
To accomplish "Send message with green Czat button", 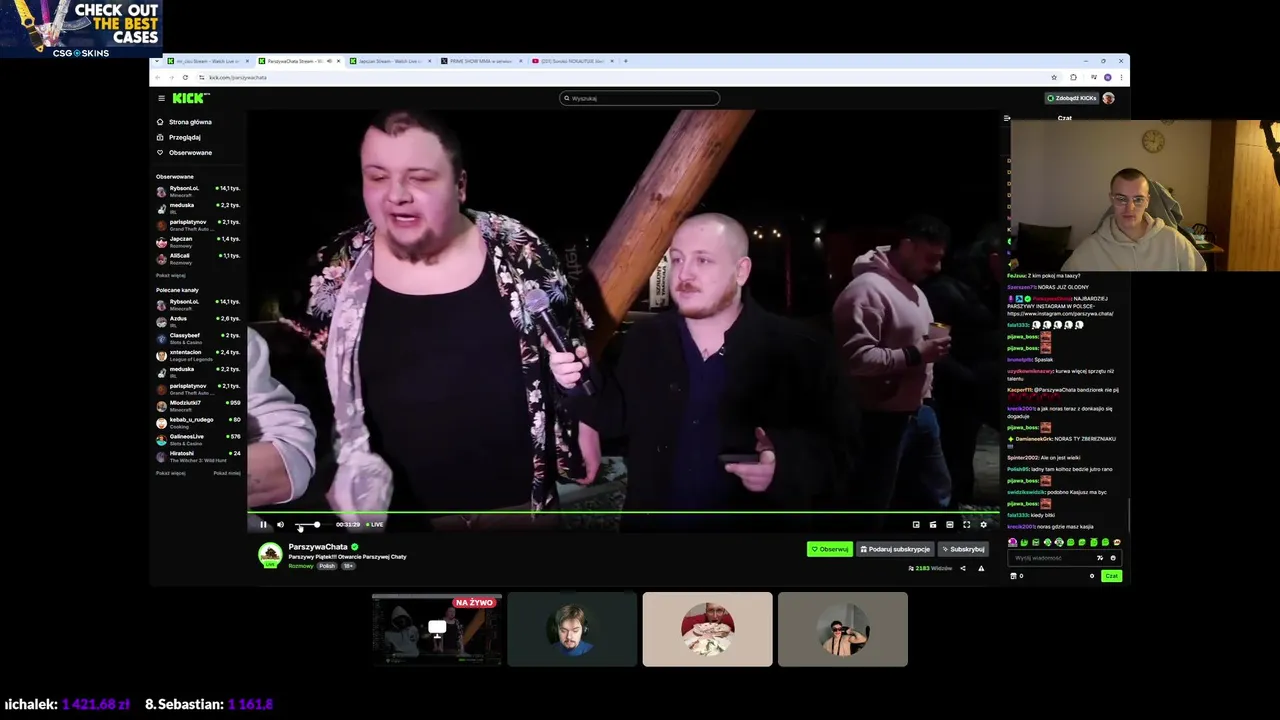I will pyautogui.click(x=1111, y=576).
